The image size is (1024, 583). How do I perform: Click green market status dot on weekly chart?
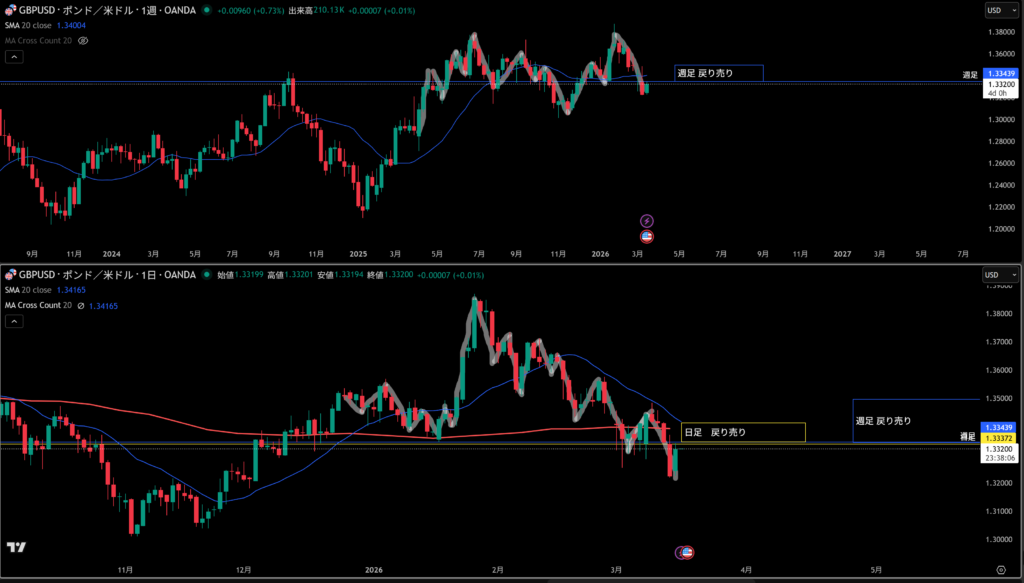[206, 10]
